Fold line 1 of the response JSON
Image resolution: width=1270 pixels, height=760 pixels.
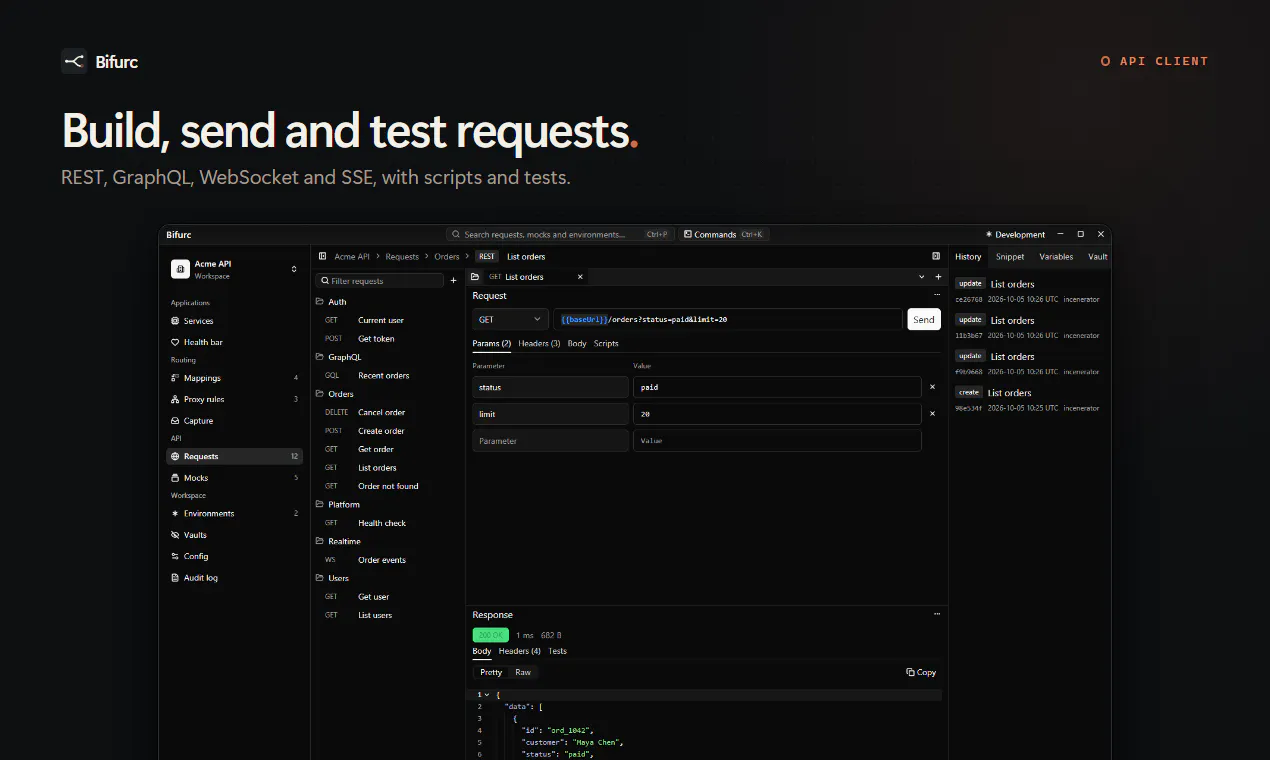[486, 694]
